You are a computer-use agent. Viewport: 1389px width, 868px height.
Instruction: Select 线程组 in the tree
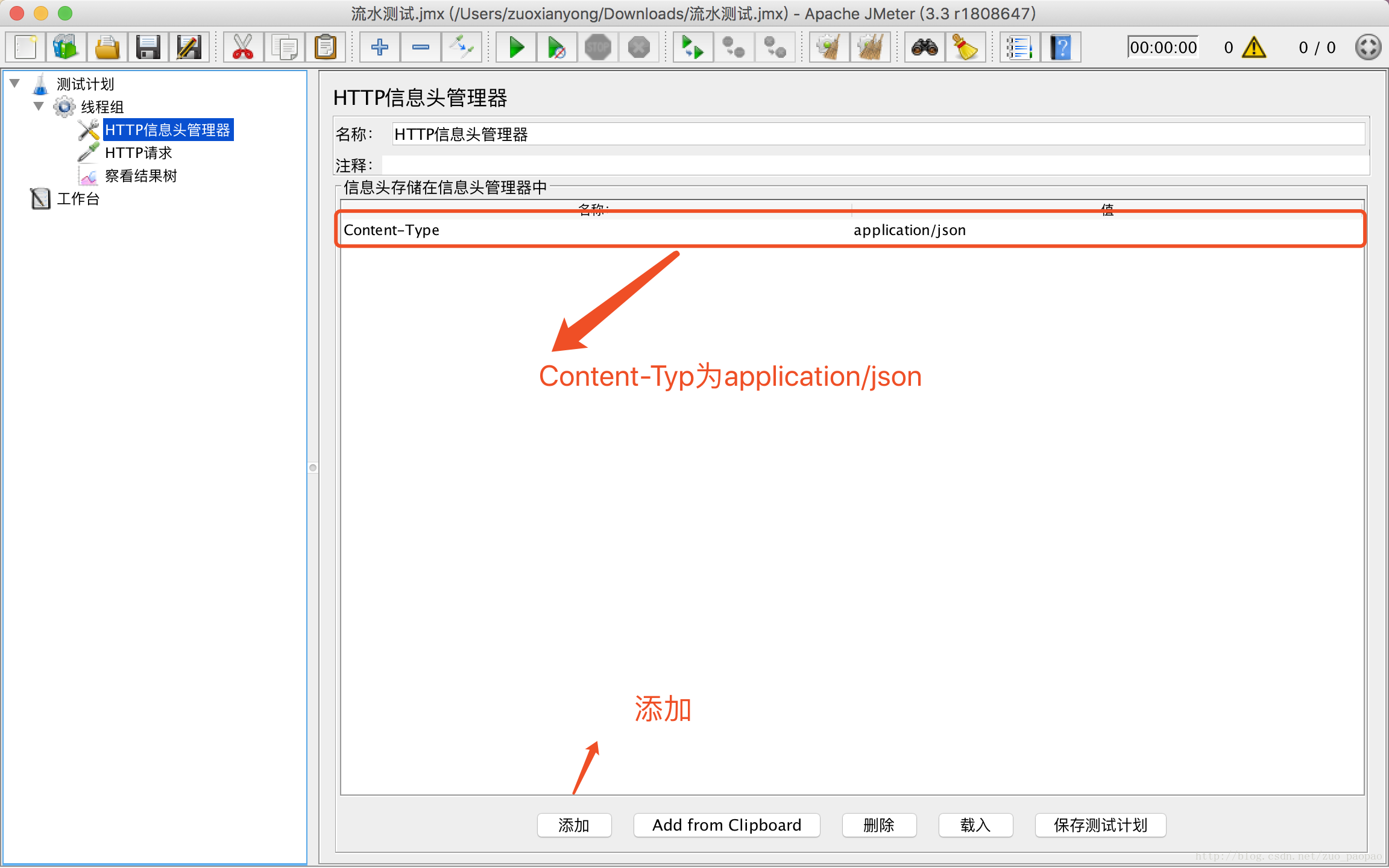coord(102,107)
